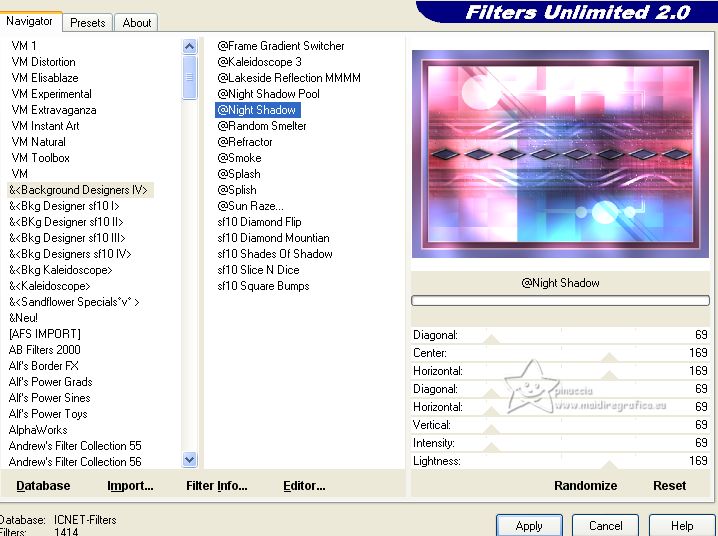Cancel the Filters Unlimited dialog
Screen dimensions: 718x536
(x=605, y=525)
